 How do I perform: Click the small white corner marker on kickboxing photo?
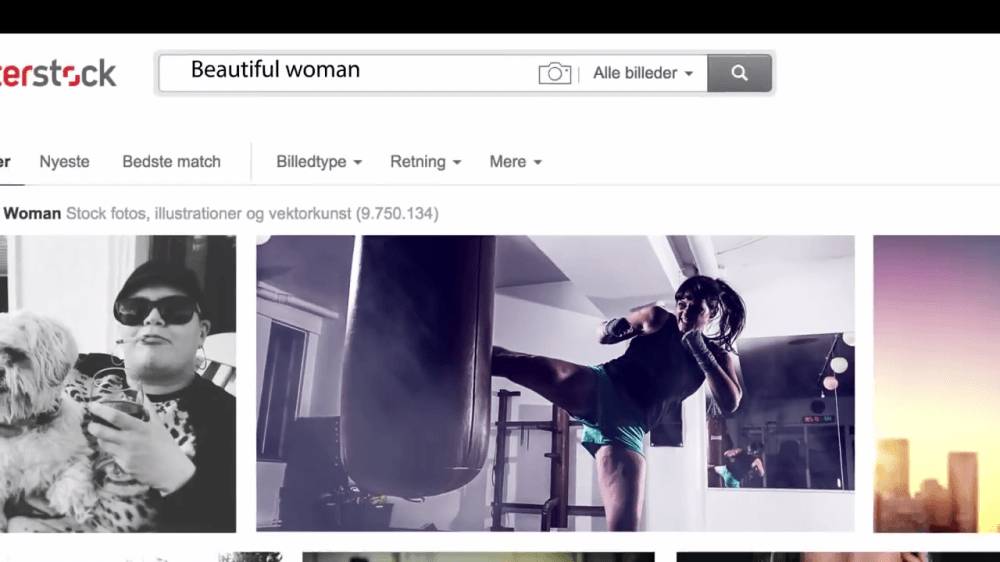coord(263,239)
